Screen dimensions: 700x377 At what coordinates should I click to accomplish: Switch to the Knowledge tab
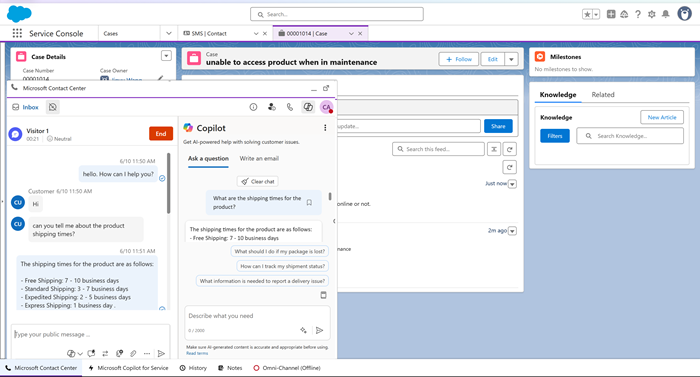tap(558, 95)
